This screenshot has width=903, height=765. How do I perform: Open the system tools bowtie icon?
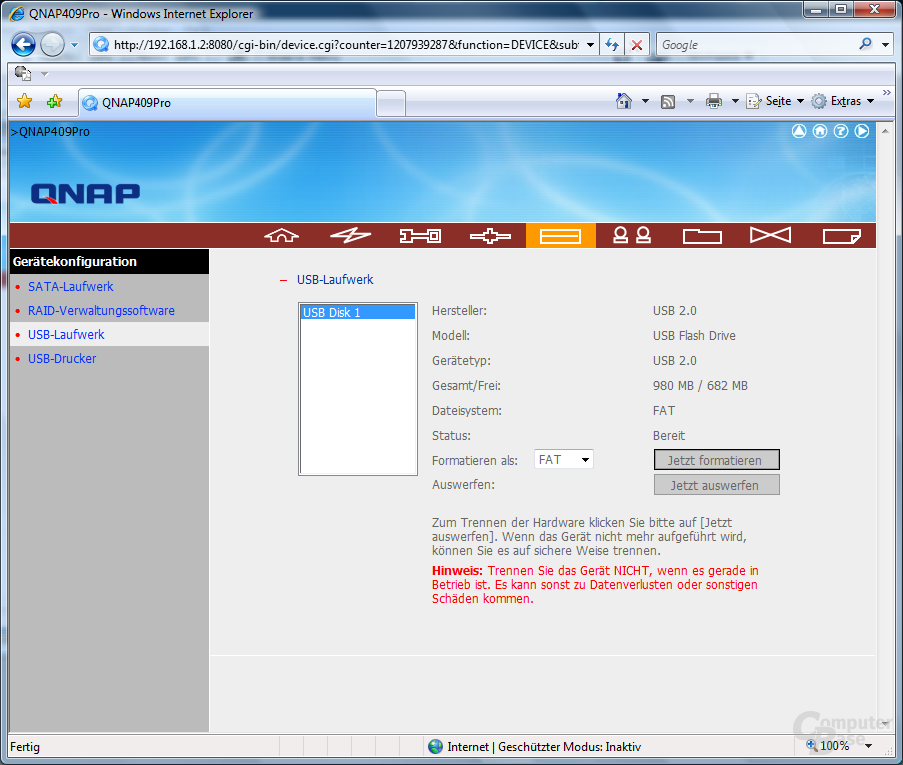(771, 235)
